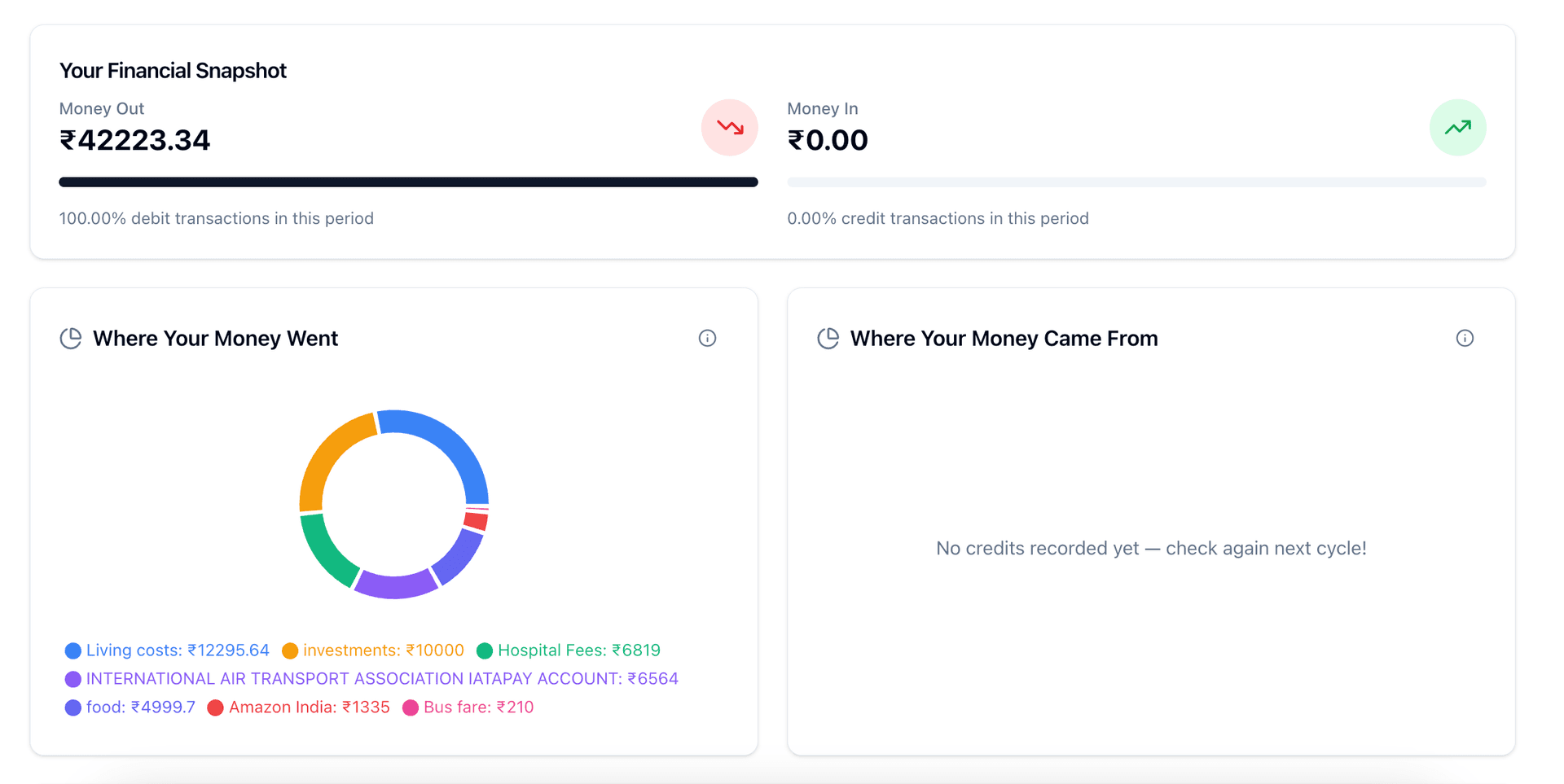
Task: Select the Living costs legend label
Action: point(178,650)
